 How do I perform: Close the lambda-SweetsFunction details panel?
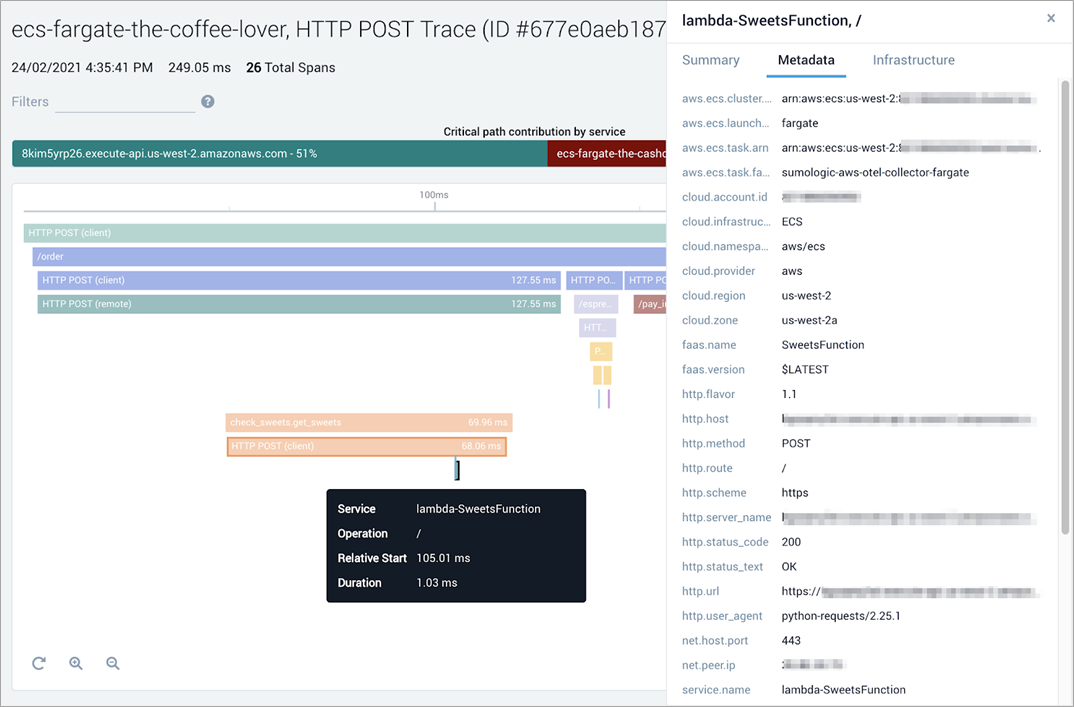pos(1051,18)
